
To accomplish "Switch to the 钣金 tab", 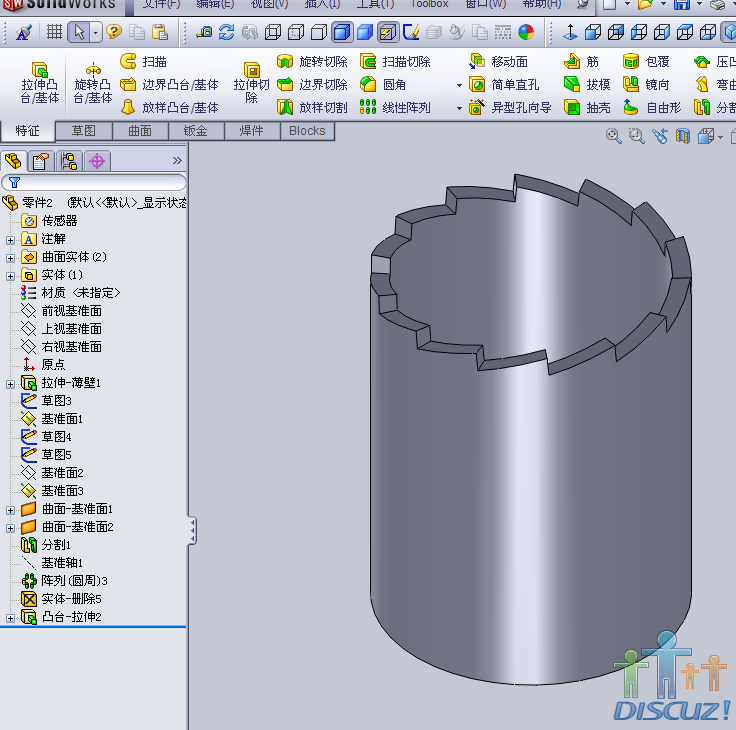I will point(196,131).
